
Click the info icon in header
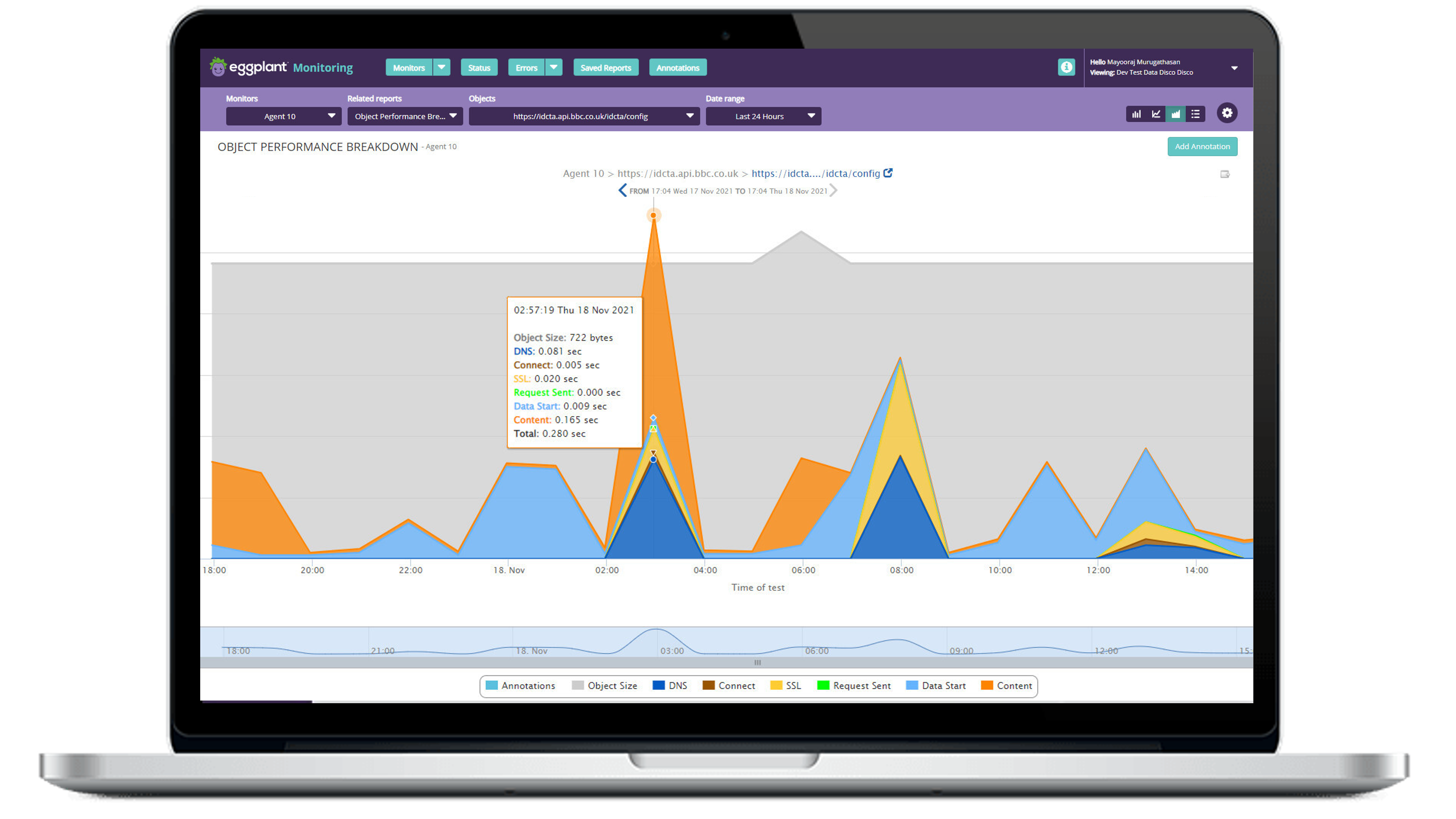[x=1066, y=67]
